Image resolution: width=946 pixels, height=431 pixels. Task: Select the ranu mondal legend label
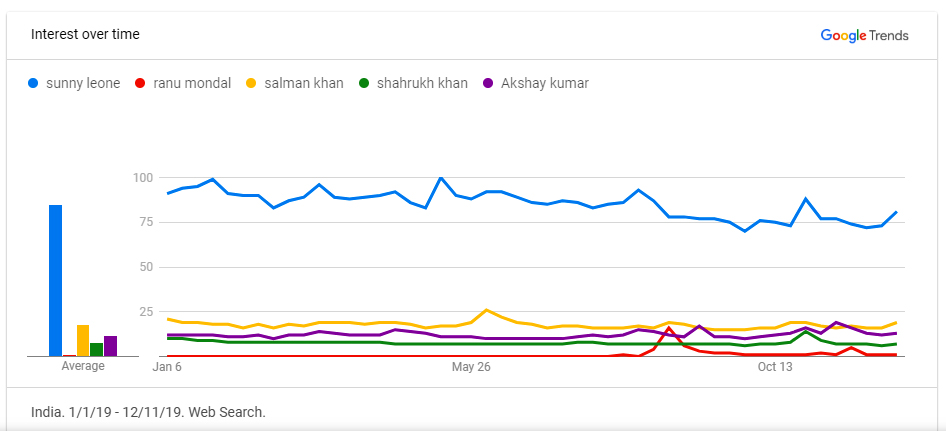pos(192,83)
